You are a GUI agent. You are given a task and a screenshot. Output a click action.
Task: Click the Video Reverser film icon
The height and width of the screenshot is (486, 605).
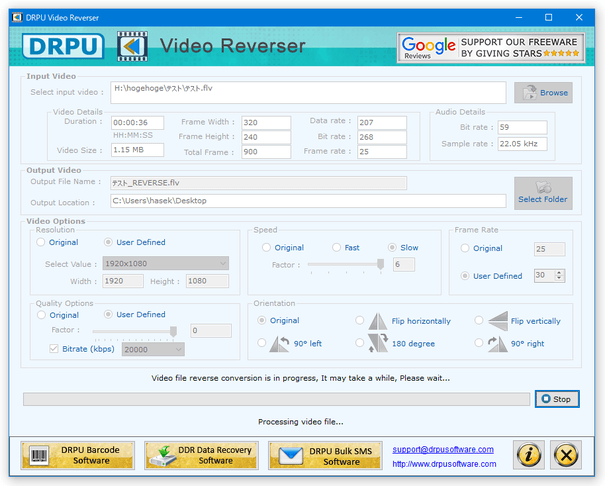[132, 46]
